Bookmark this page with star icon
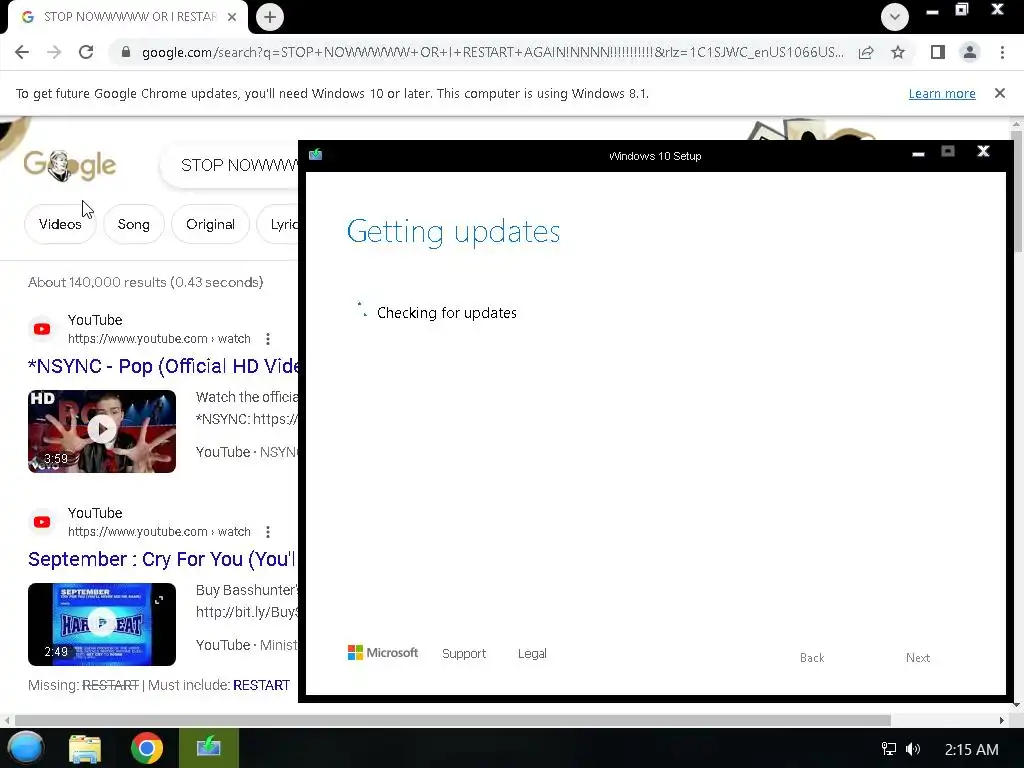 pyautogui.click(x=898, y=52)
